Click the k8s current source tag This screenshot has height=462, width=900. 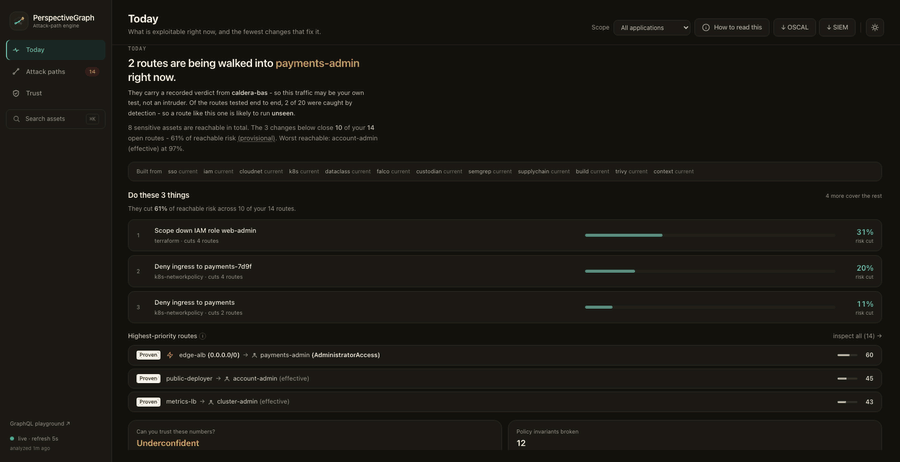pyautogui.click(x=304, y=172)
